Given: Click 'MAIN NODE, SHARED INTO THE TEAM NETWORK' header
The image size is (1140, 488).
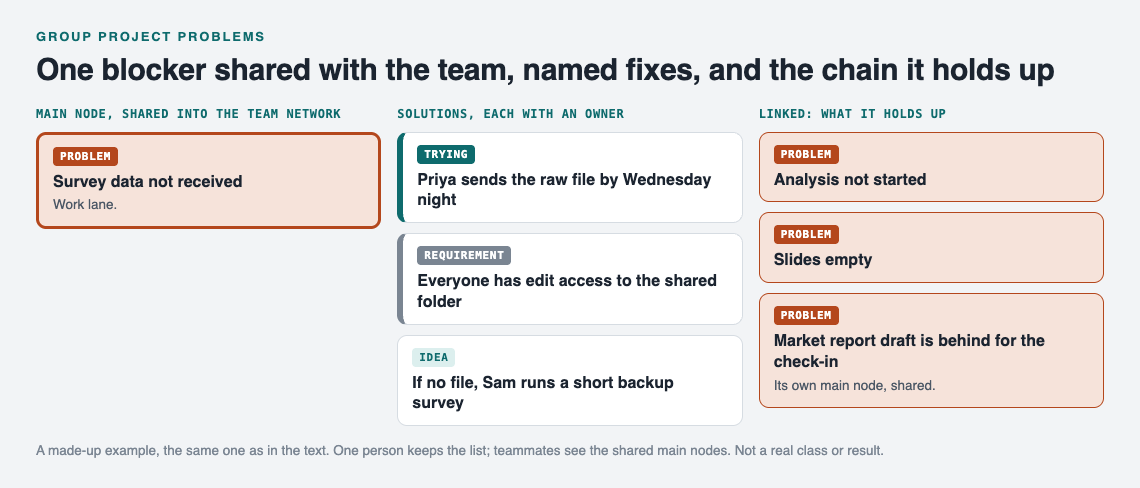Looking at the screenshot, I should click(x=188, y=113).
